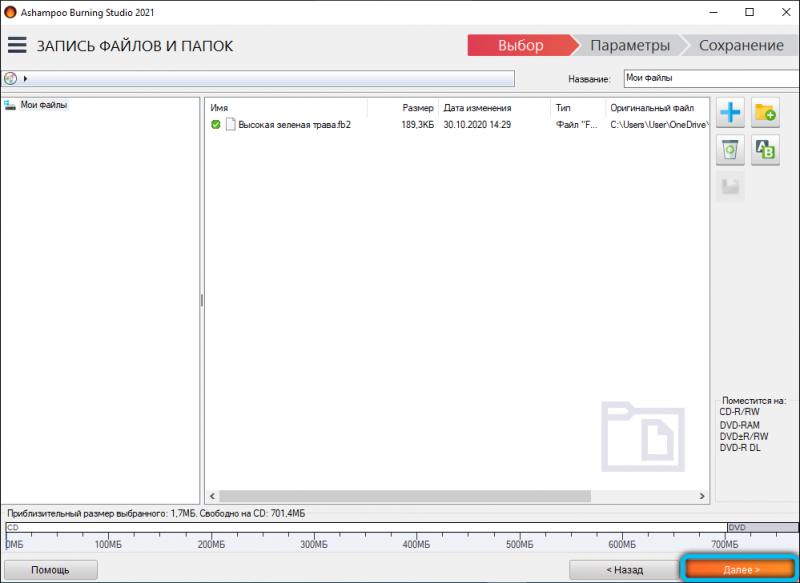Create a new folder with the folder-plus icon
Image resolution: width=800 pixels, height=583 pixels.
765,112
